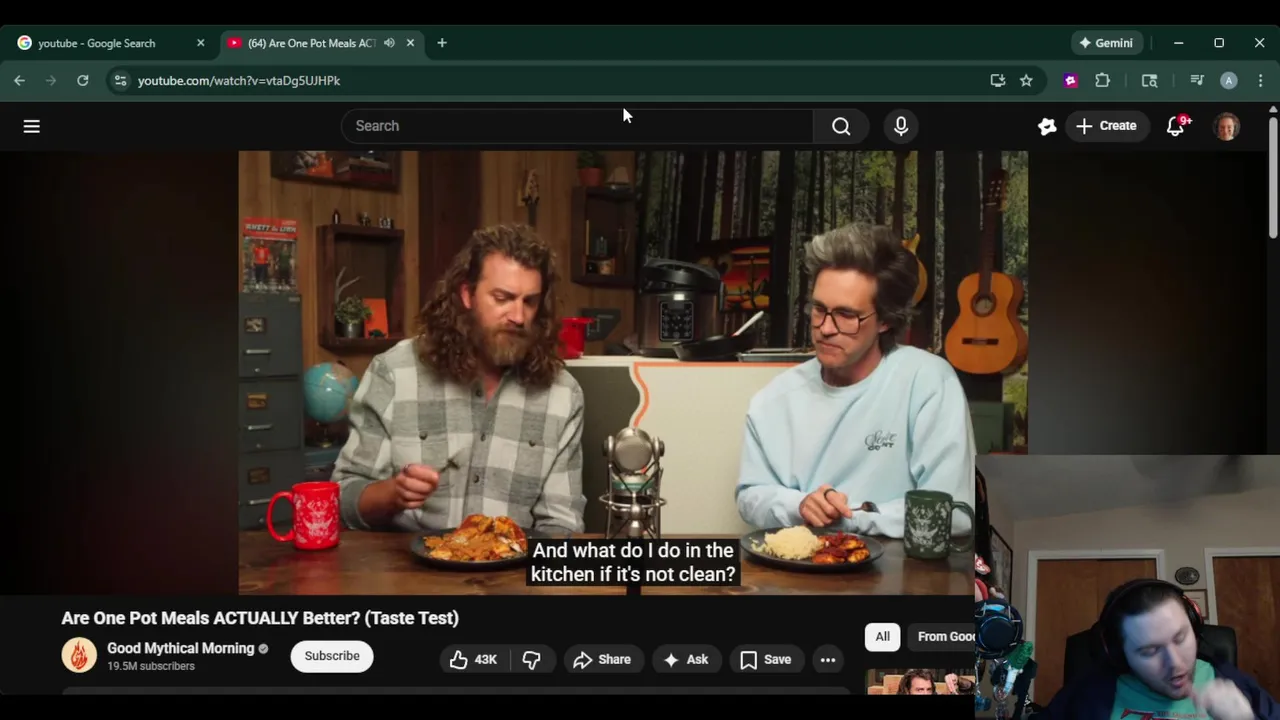
Task: Bookmark this page with the star
Action: click(1026, 80)
